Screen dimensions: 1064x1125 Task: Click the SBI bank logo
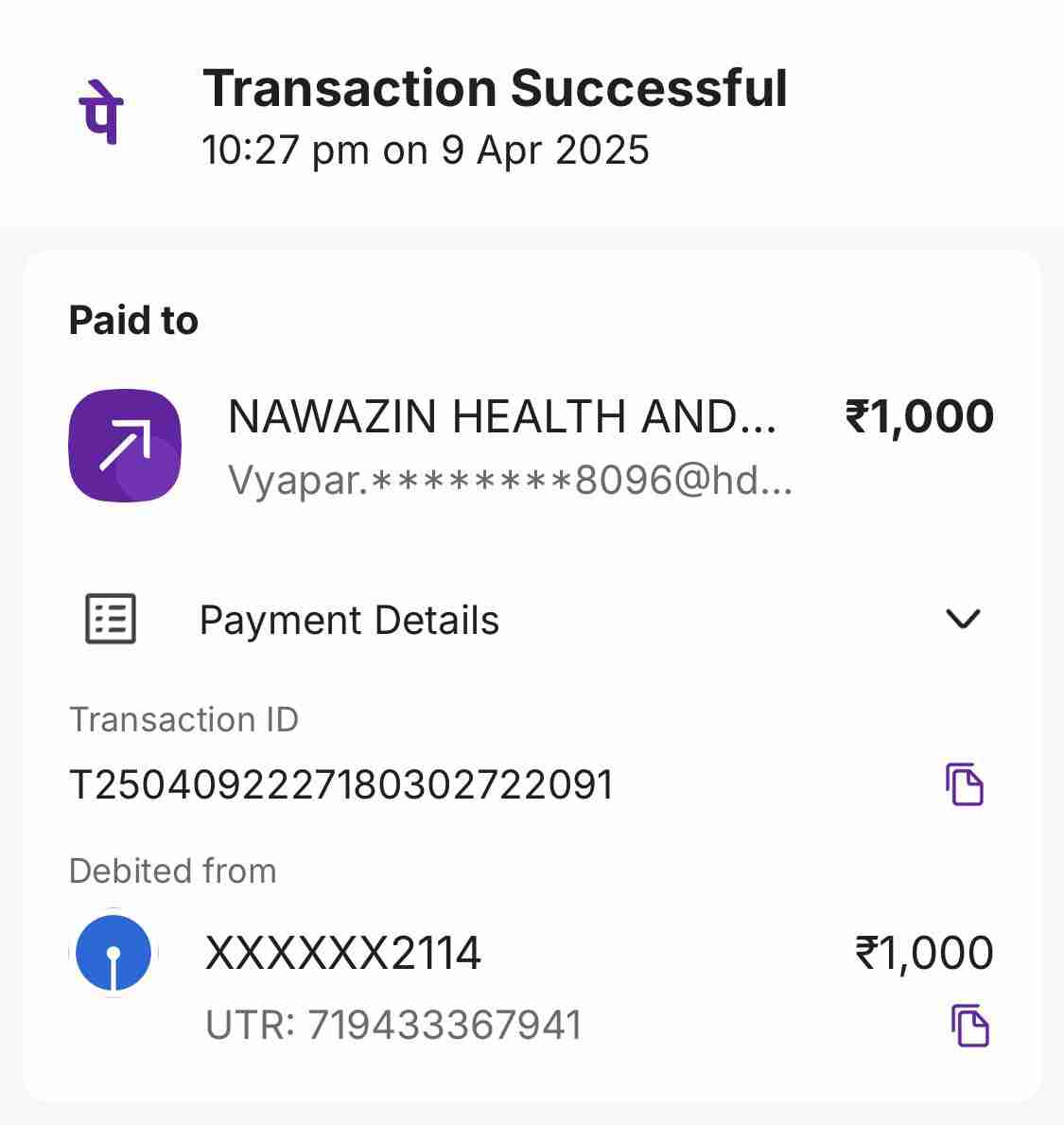pos(113,953)
